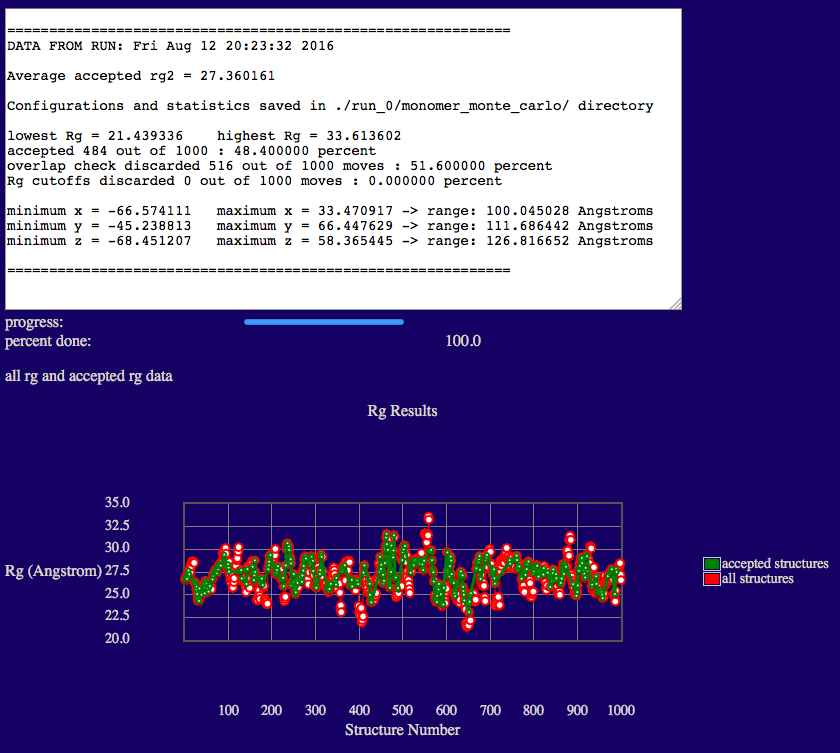Click the 'overlap check discarded 516' line
This screenshot has height=753, width=840.
click(x=280, y=166)
